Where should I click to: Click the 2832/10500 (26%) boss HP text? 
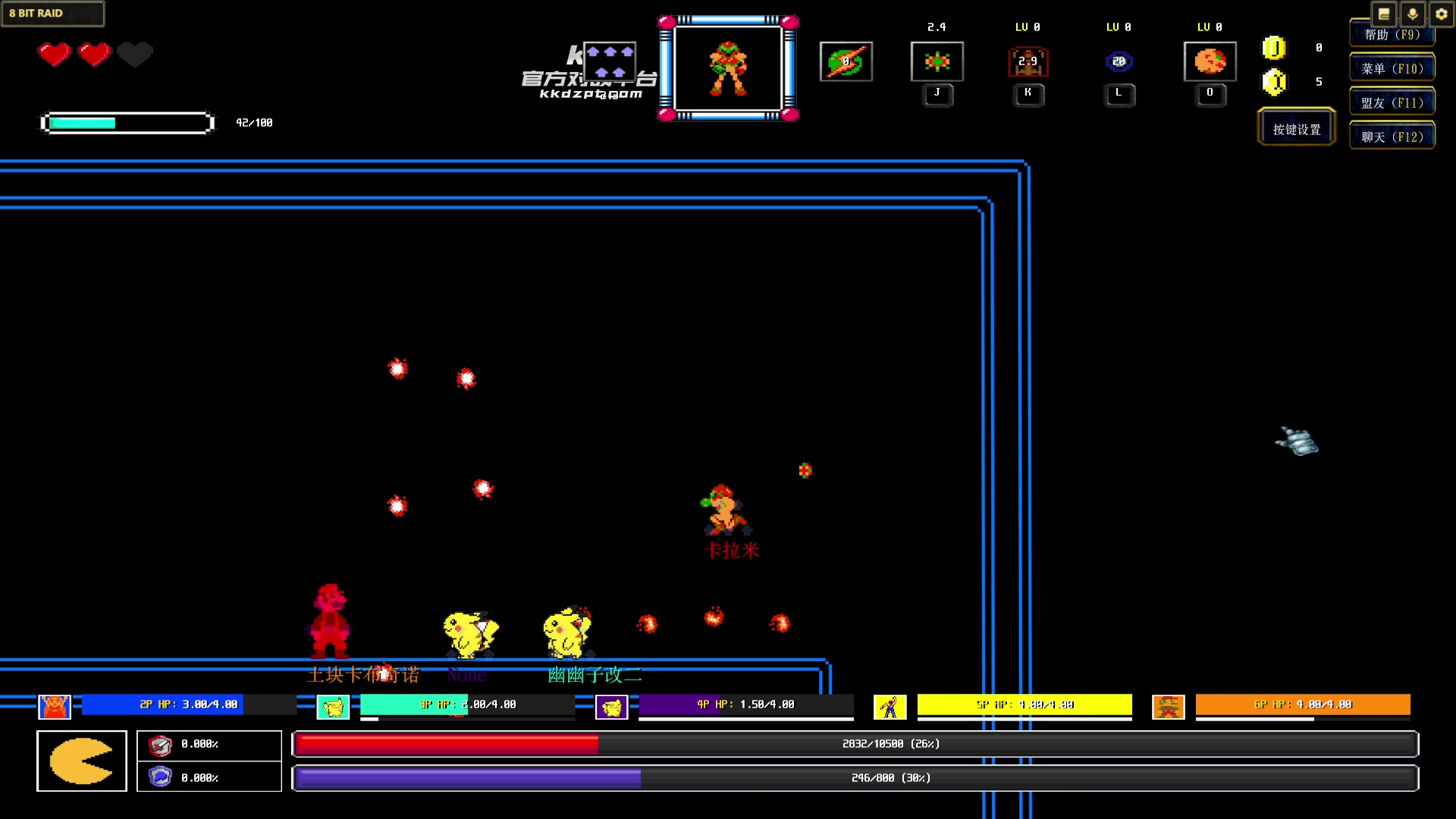[x=891, y=744]
